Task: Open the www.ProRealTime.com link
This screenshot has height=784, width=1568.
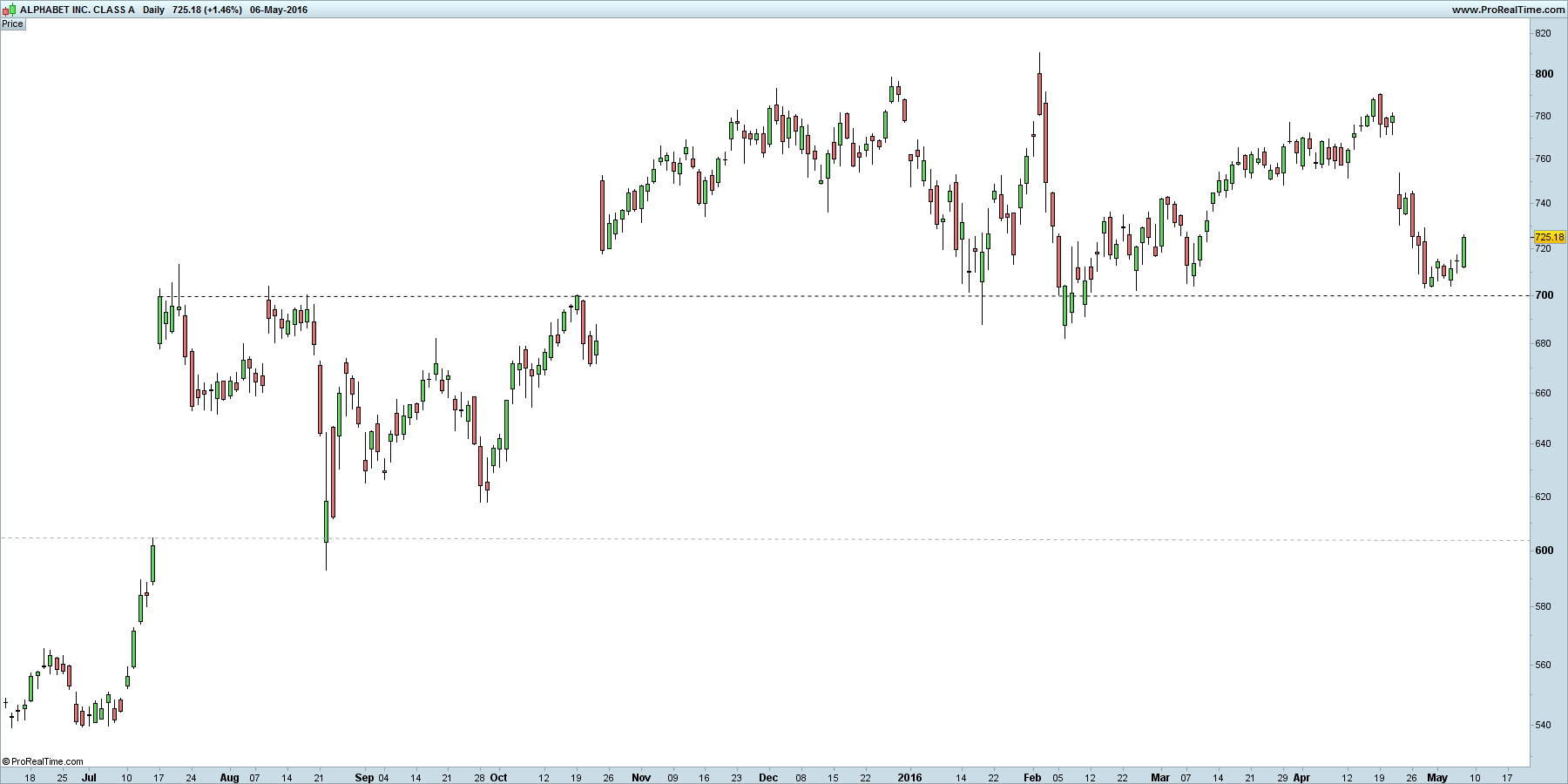Action: pyautogui.click(x=1508, y=10)
